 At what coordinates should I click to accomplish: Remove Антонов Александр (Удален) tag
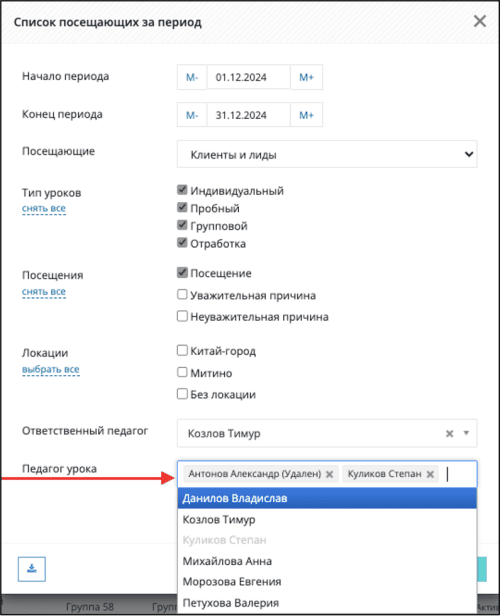330,474
